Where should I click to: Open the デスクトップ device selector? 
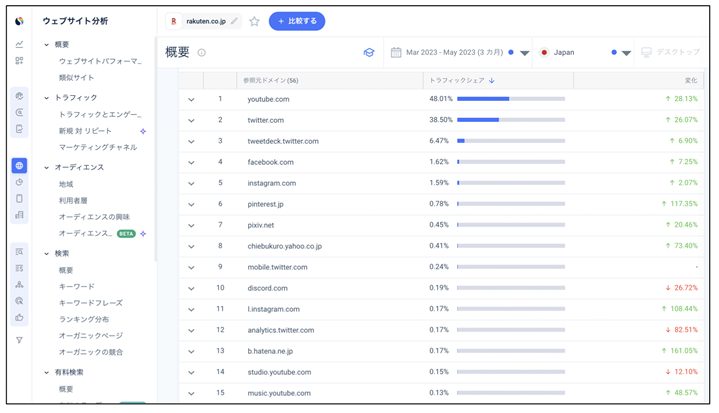[x=670, y=52]
